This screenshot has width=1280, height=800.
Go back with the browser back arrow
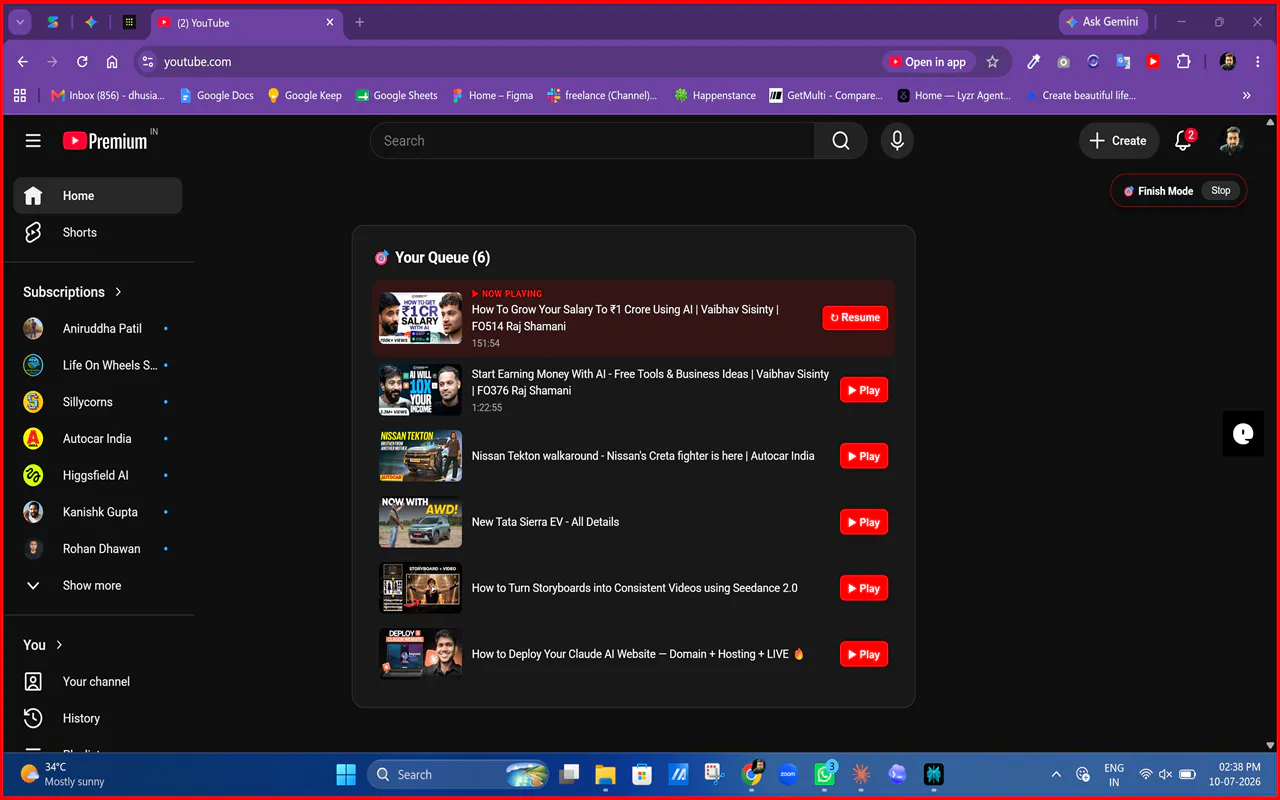pyautogui.click(x=23, y=62)
